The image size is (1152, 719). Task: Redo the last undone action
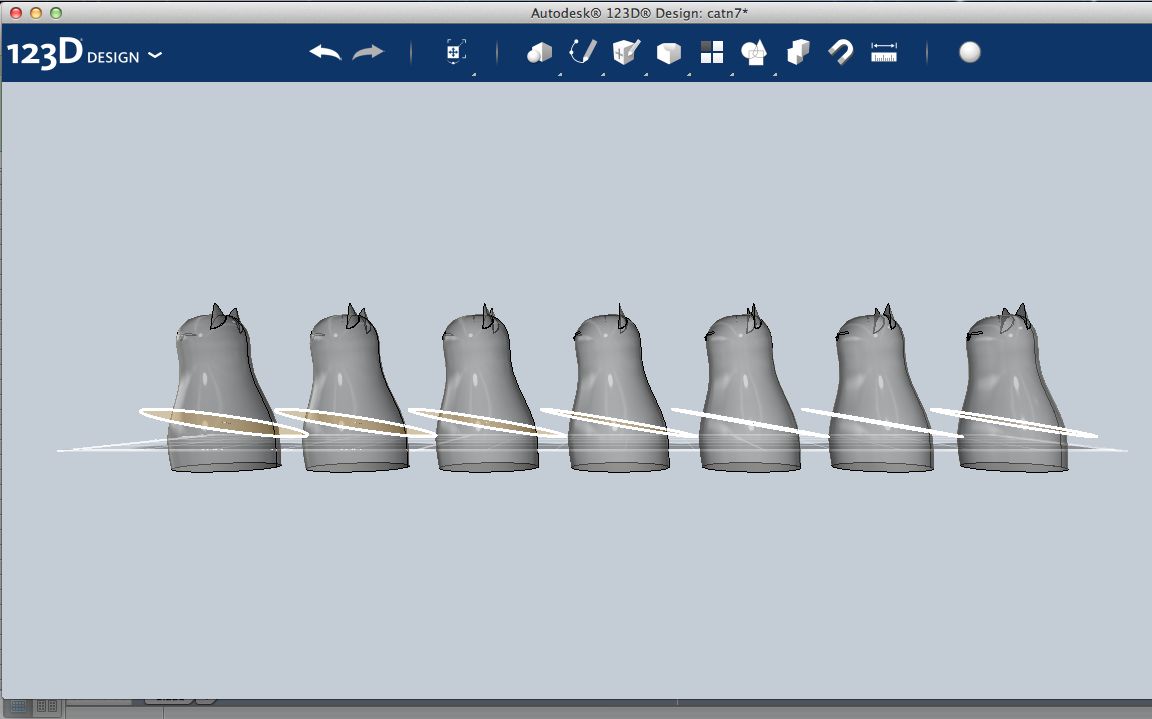pos(368,53)
